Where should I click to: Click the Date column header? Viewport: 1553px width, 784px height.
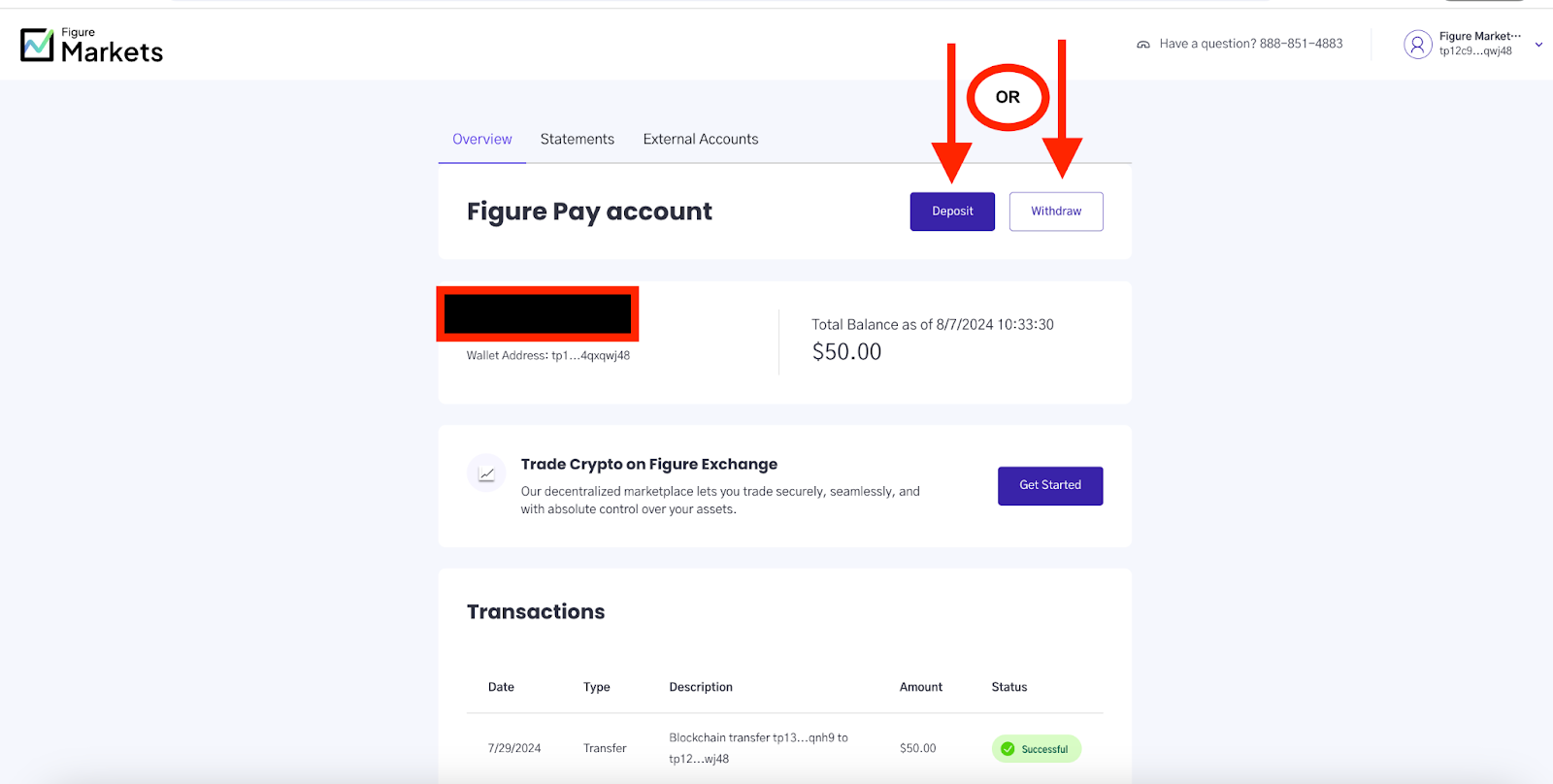pyautogui.click(x=501, y=687)
